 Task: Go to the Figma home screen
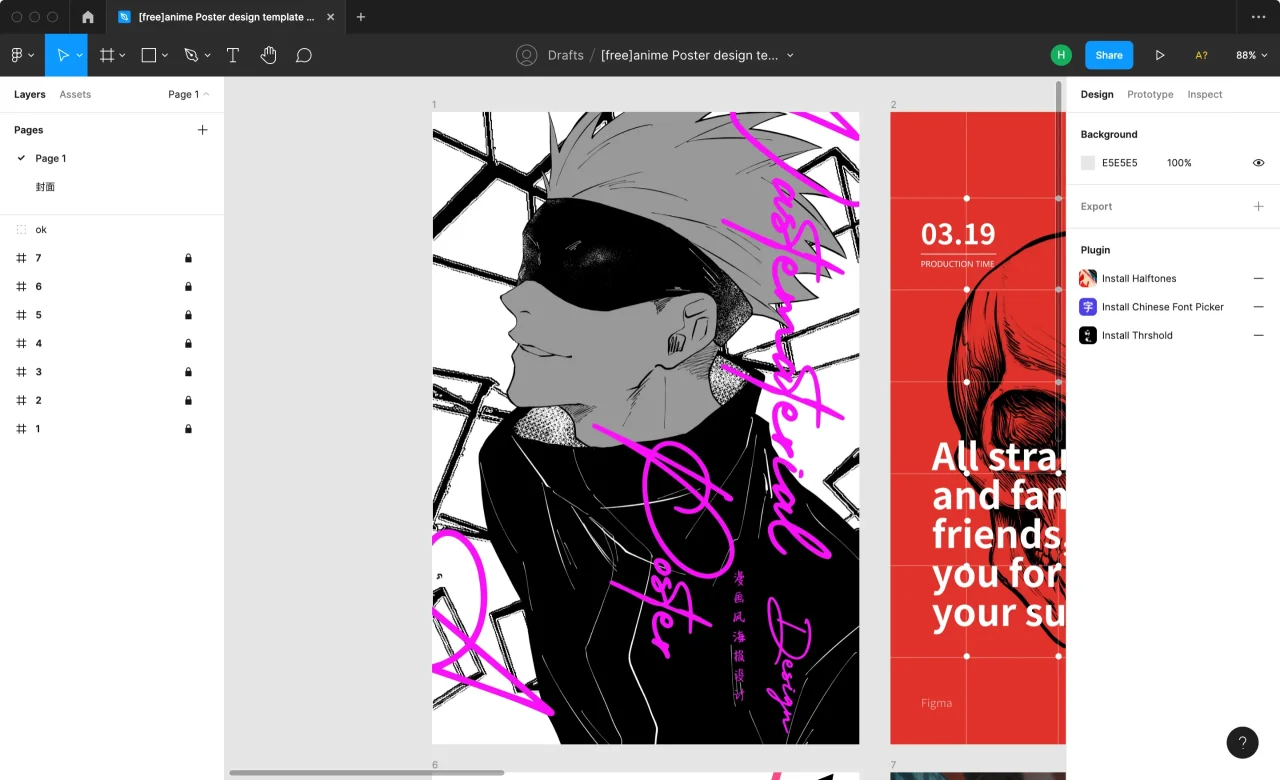(88, 17)
